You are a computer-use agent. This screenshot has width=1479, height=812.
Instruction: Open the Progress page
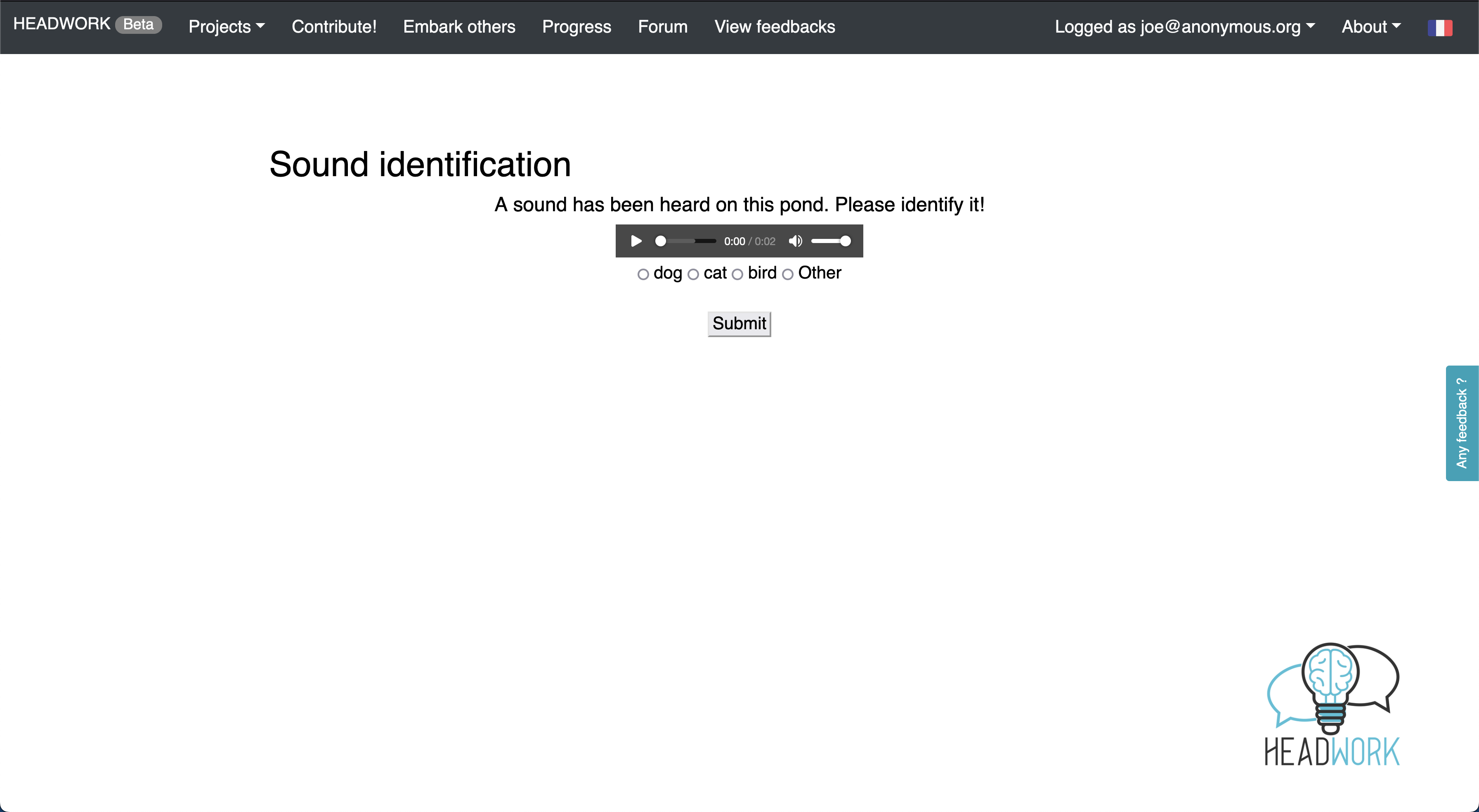click(576, 26)
